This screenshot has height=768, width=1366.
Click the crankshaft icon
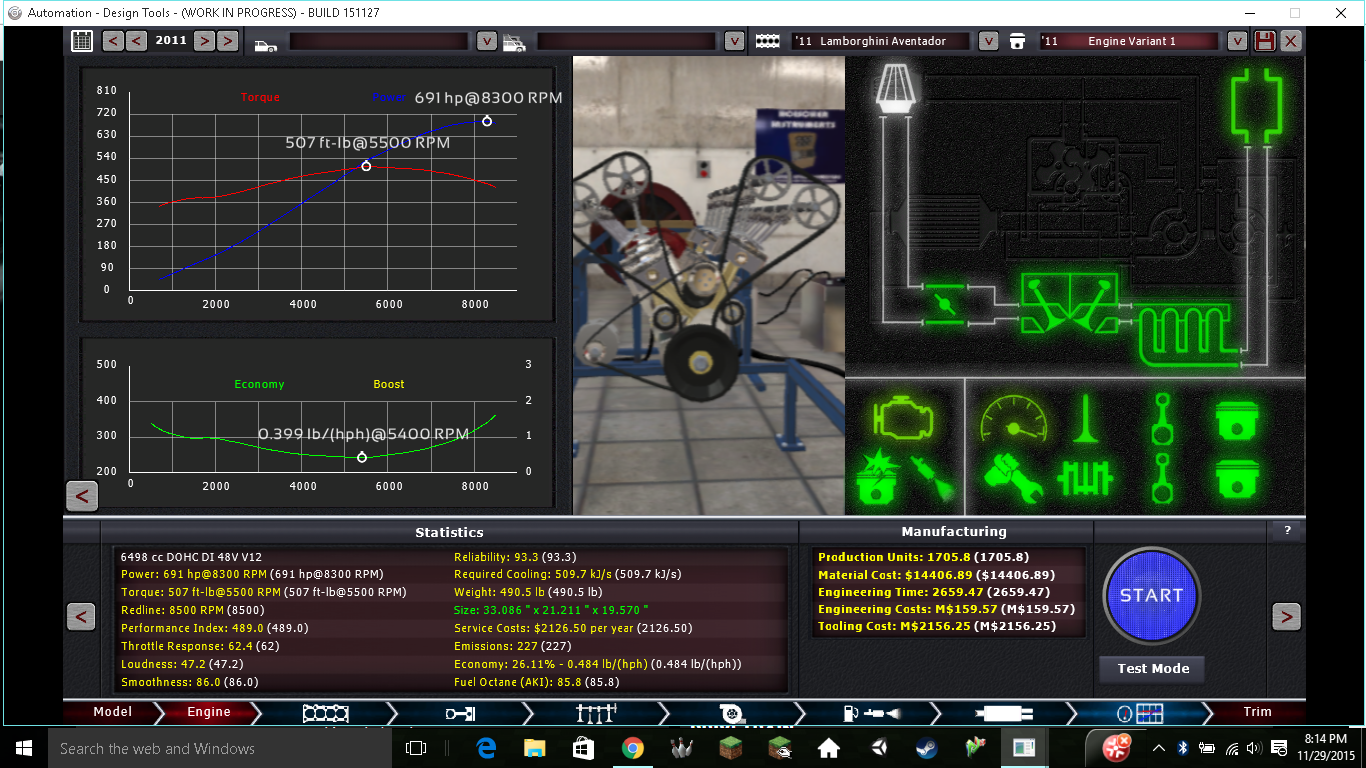click(x=1086, y=478)
